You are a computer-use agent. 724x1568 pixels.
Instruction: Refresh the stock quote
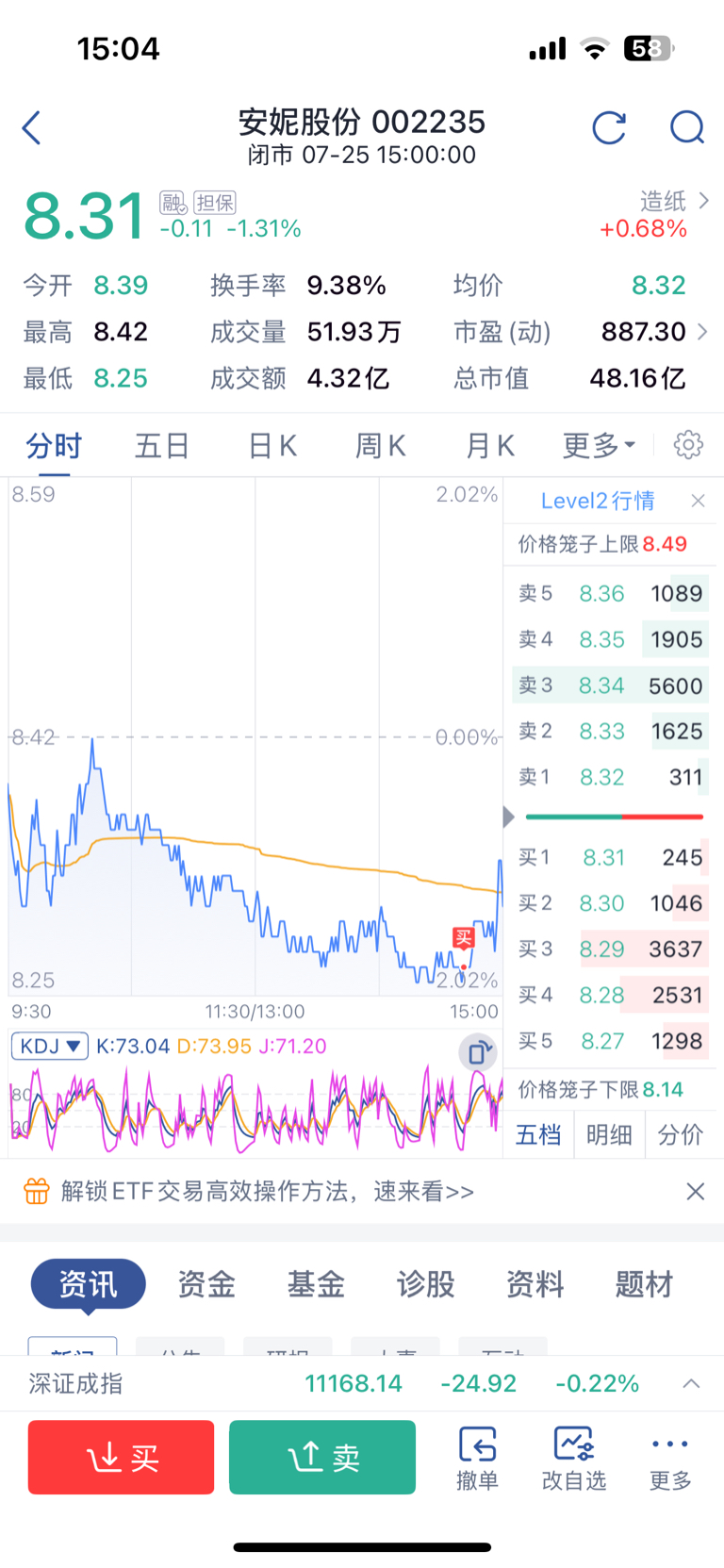(609, 127)
